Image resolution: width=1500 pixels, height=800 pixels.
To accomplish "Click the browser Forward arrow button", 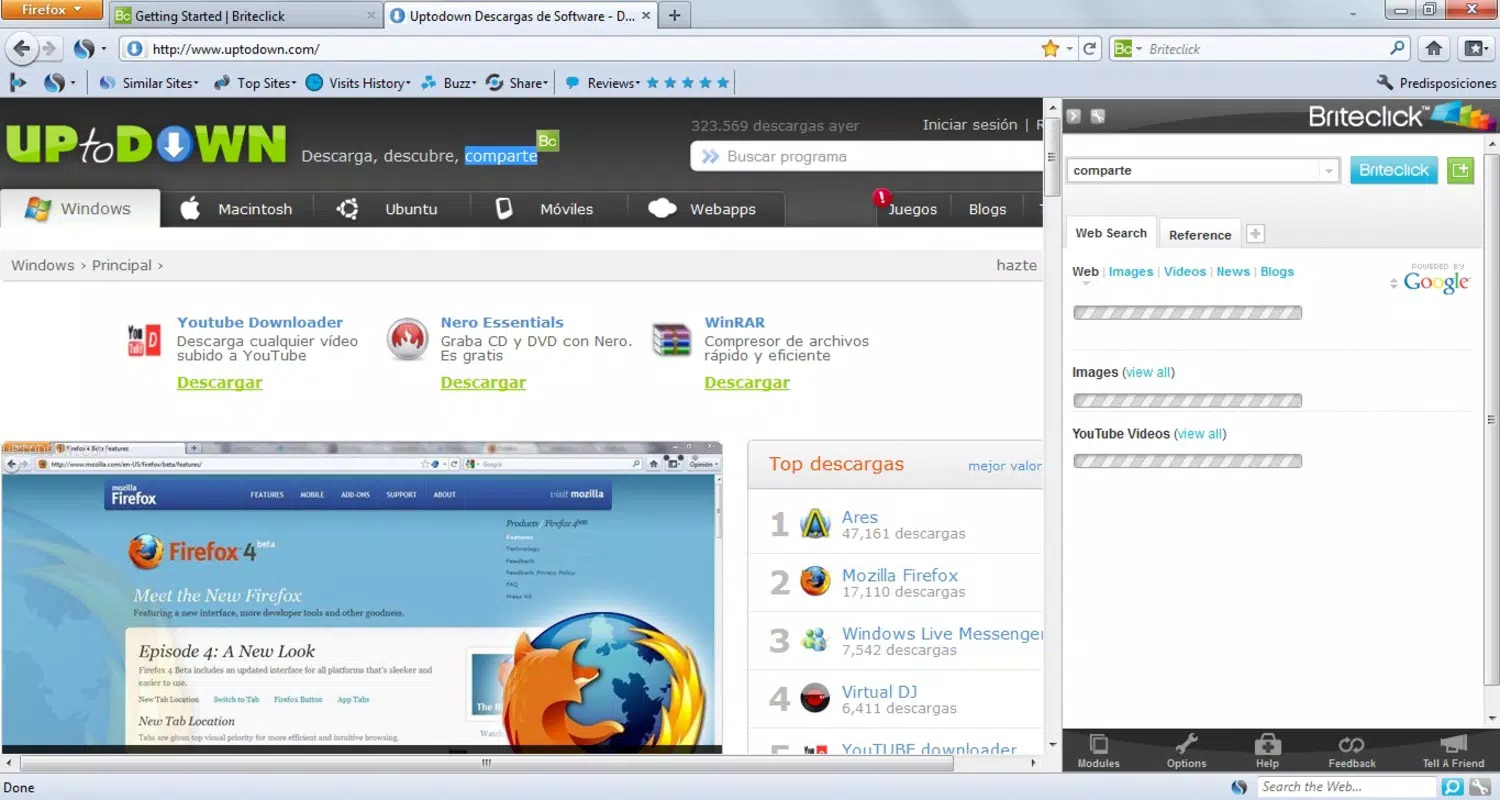I will 48,48.
